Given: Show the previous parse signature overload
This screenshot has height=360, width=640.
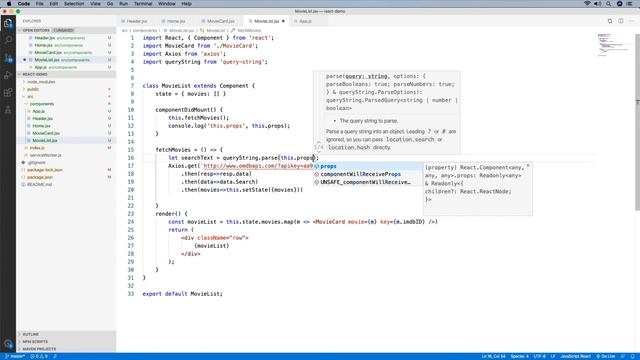Looking at the screenshot, I should pos(319,142).
